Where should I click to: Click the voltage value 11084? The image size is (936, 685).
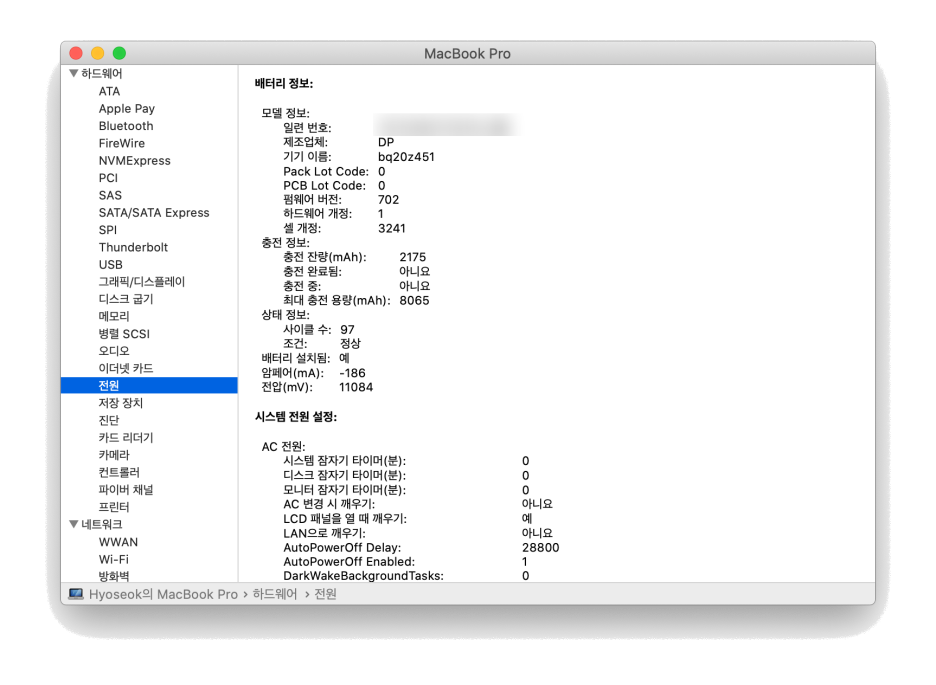click(x=356, y=387)
